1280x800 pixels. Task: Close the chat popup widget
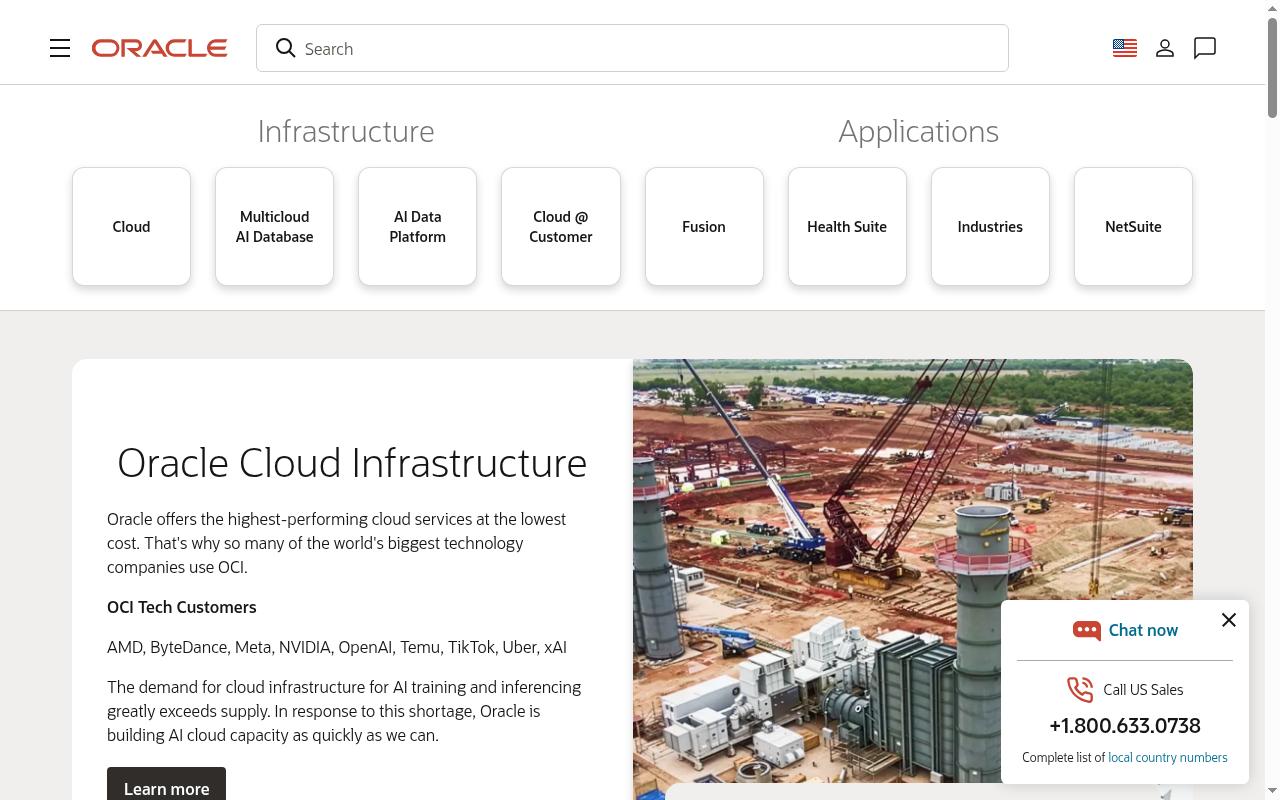coord(1229,620)
